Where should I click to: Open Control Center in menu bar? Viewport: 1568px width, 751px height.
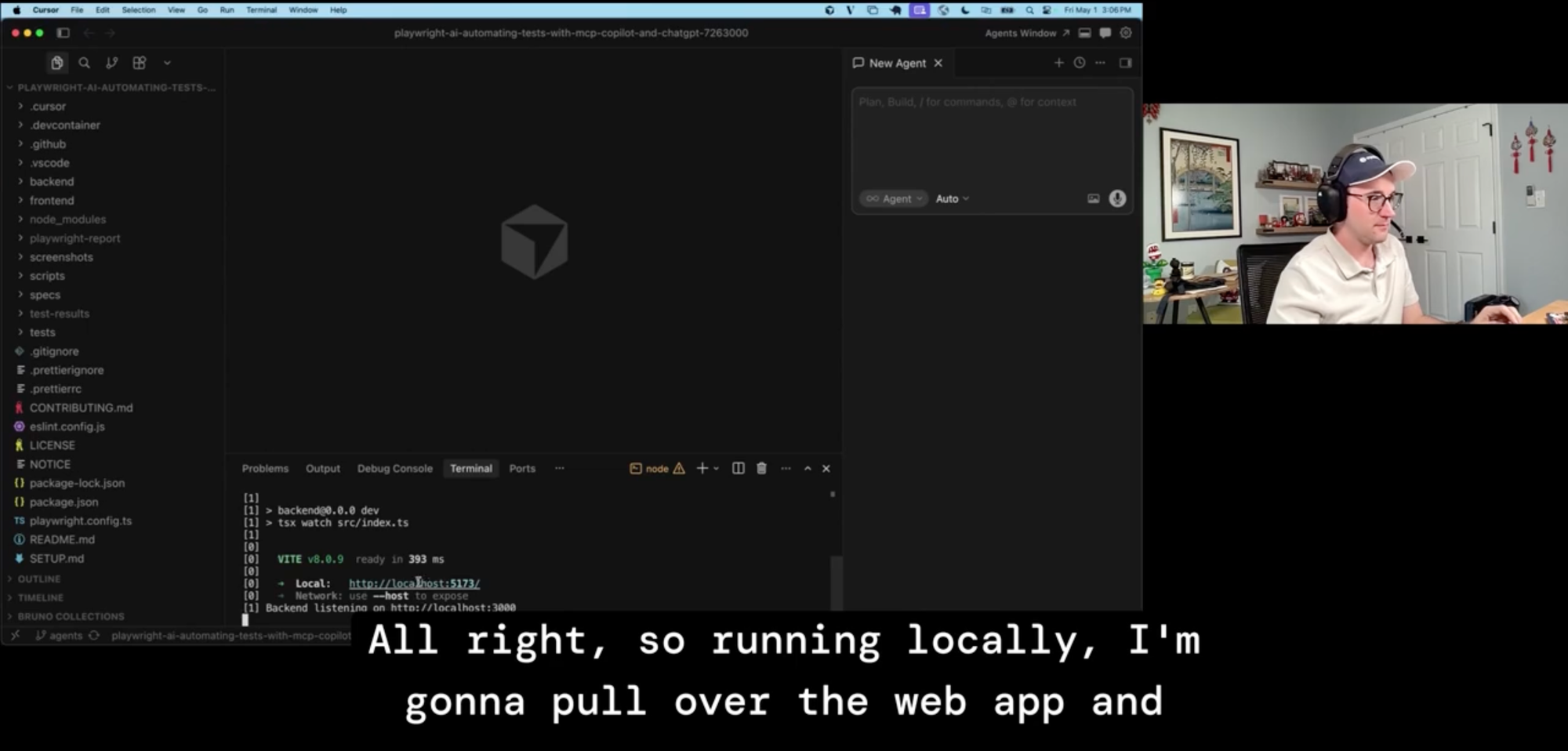(x=1047, y=10)
